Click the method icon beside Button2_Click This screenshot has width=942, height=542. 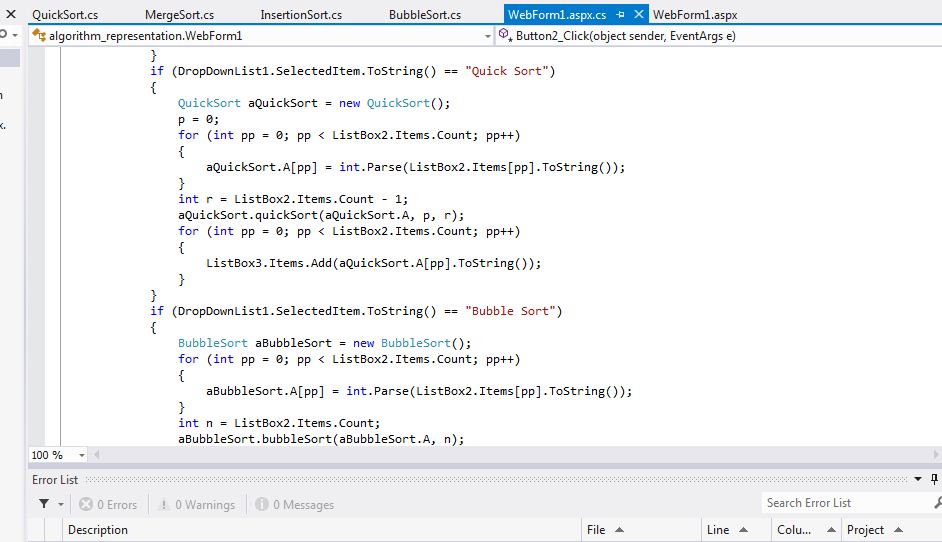point(505,35)
